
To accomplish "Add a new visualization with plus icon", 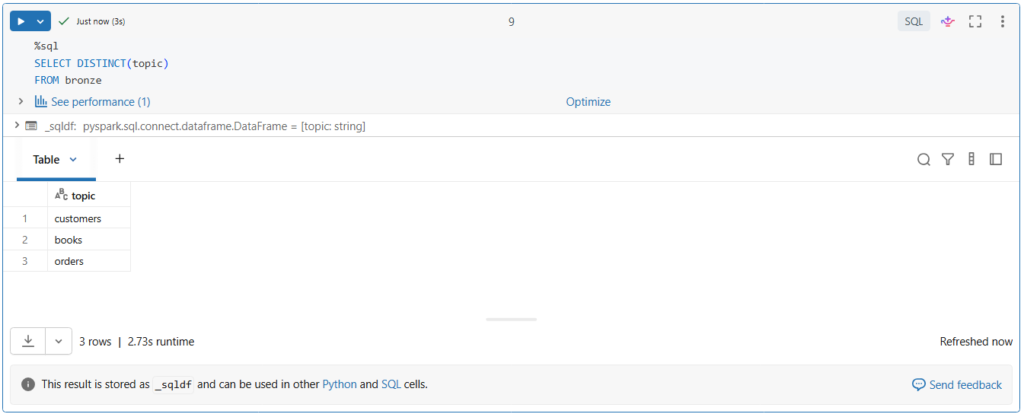I will 120,159.
